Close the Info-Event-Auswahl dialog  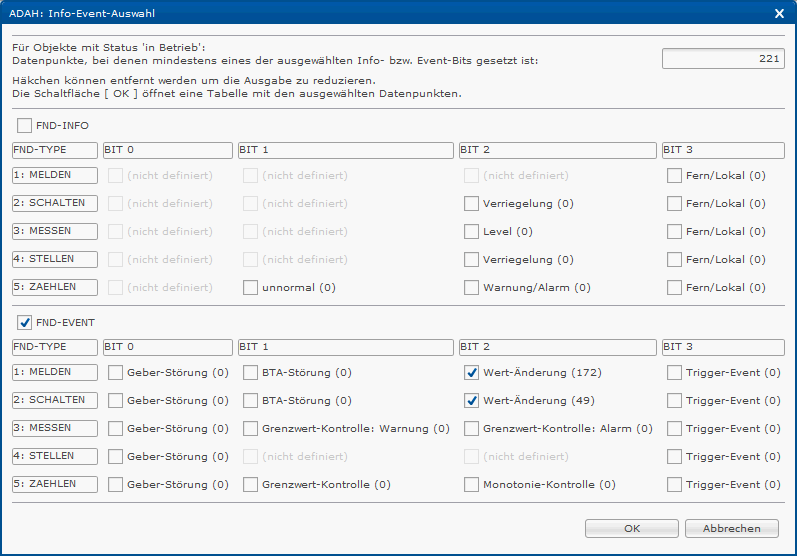pyautogui.click(x=779, y=13)
